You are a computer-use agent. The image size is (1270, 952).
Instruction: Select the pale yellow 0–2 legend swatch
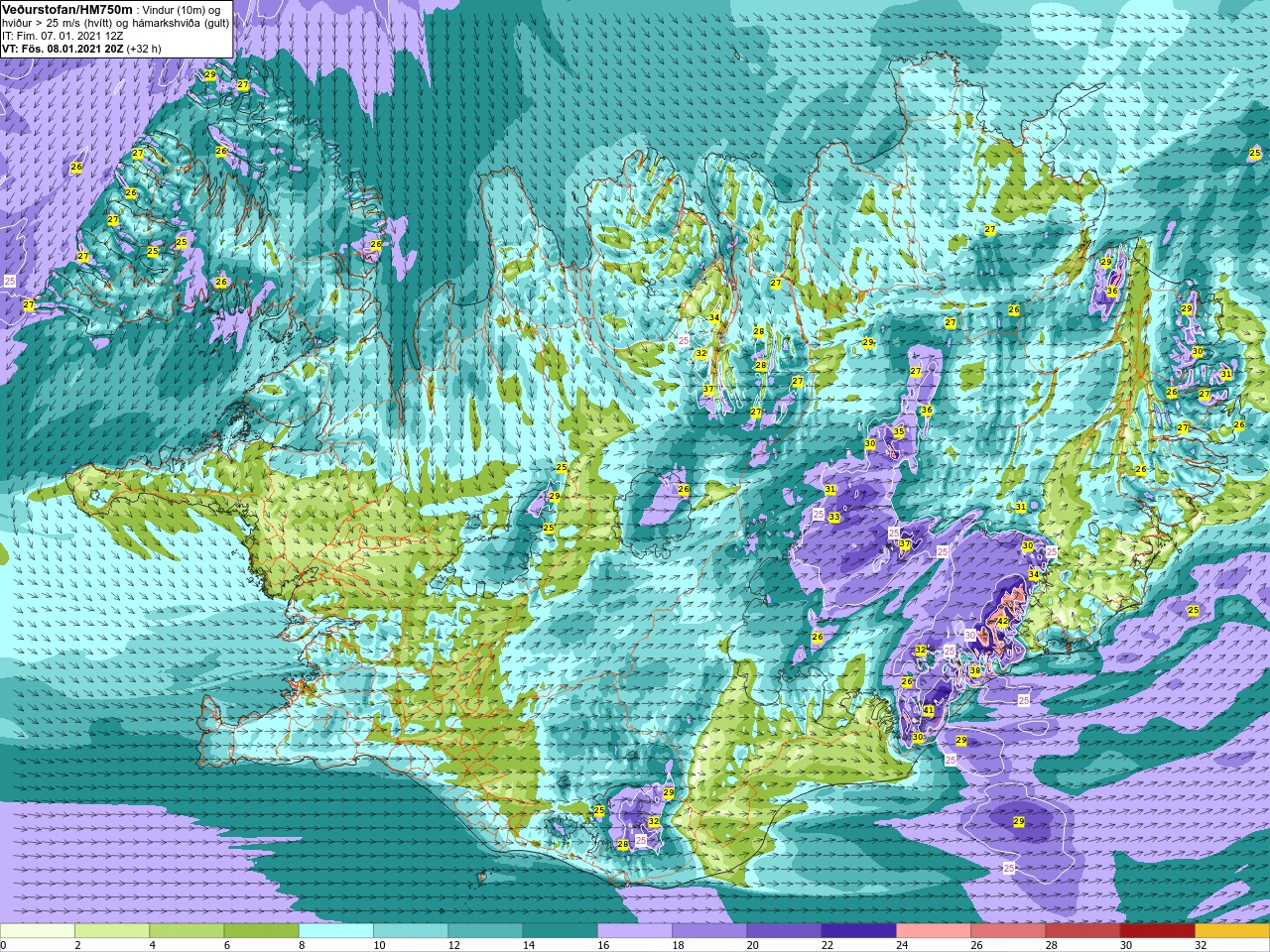[38, 931]
